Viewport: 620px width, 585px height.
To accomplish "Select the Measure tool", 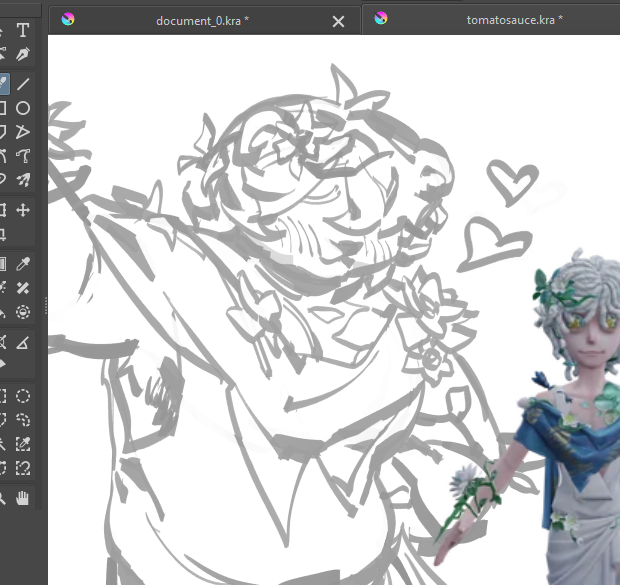I will [23, 342].
